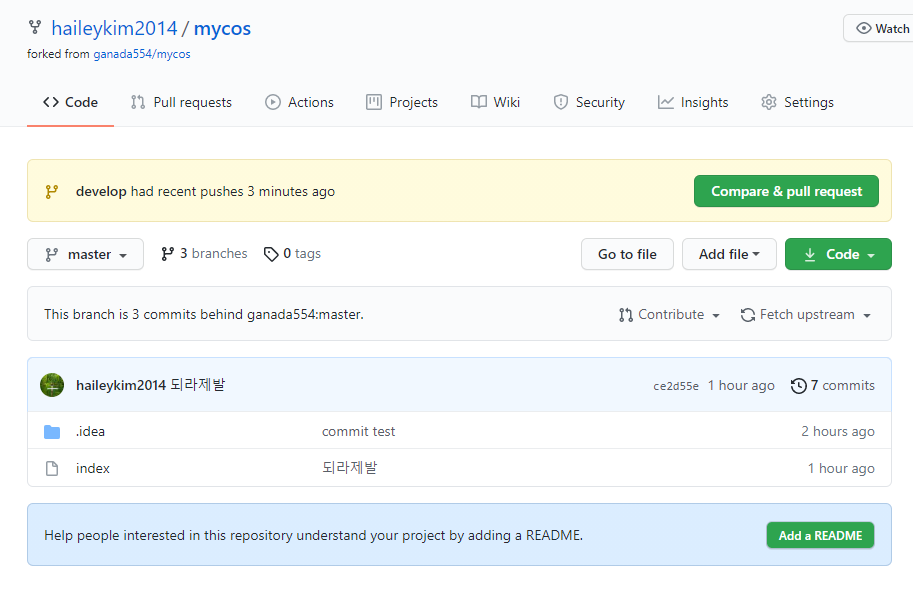Open the .idea folder name
913x604 pixels.
click(x=90, y=432)
